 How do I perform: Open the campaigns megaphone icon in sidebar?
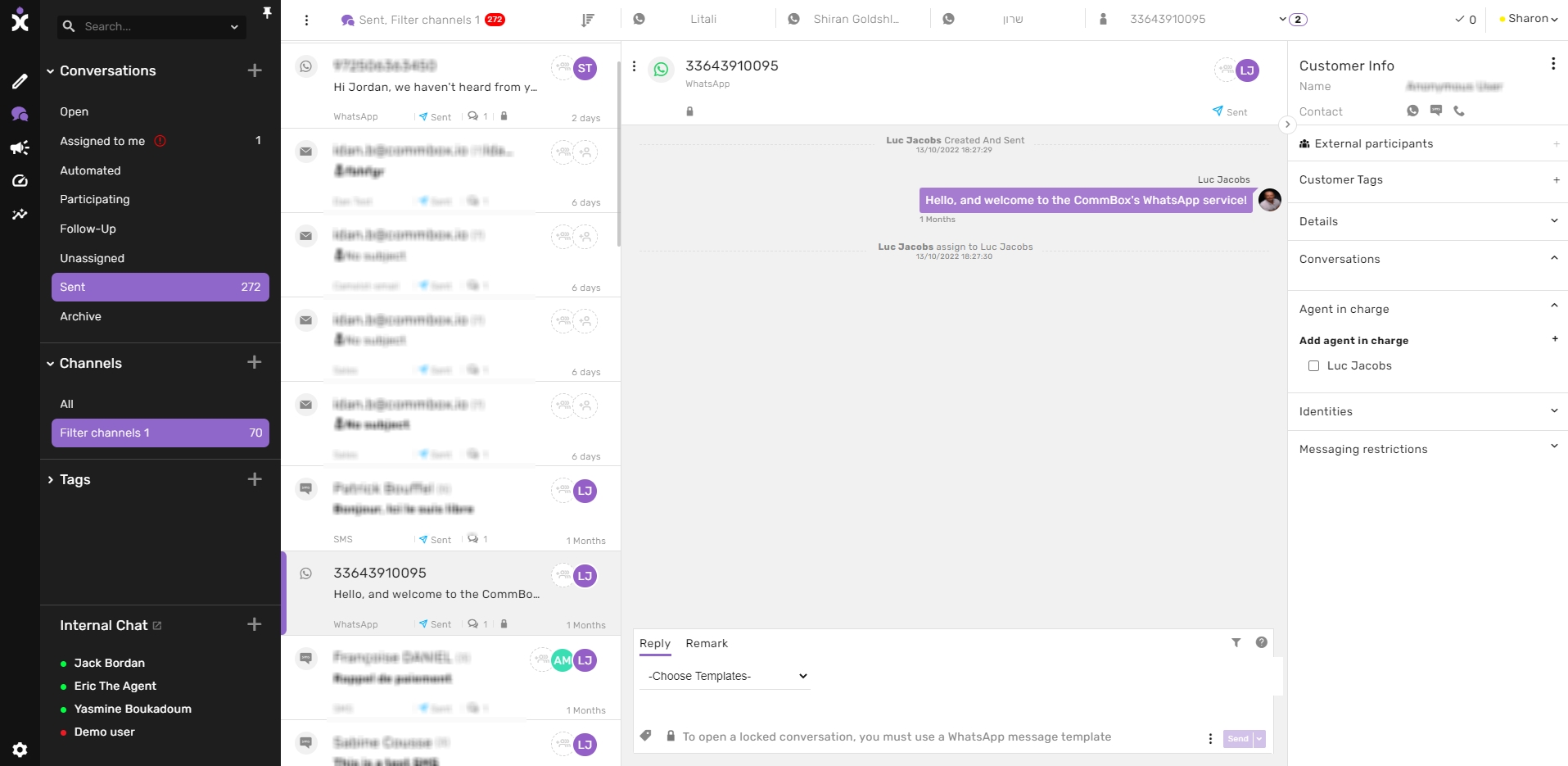20,147
